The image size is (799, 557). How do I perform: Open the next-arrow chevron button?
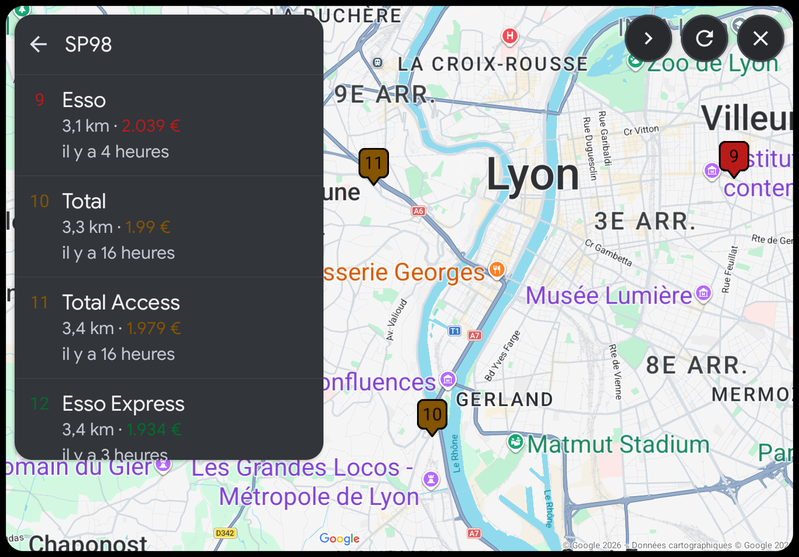click(648, 38)
